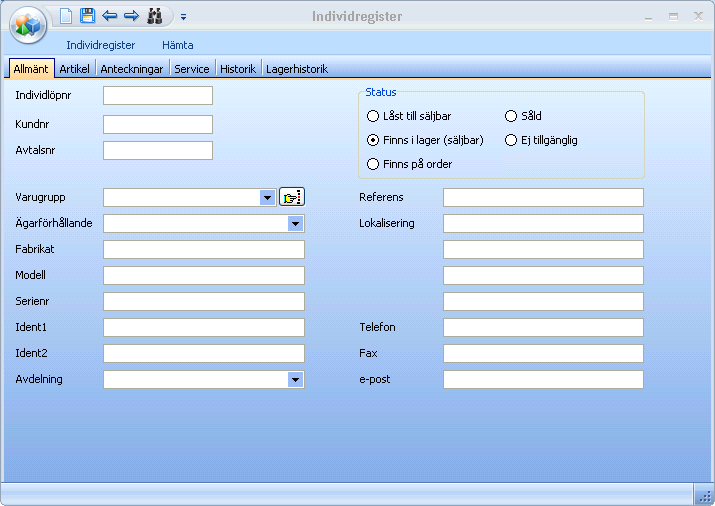Save using the floppy disk icon

(87, 16)
